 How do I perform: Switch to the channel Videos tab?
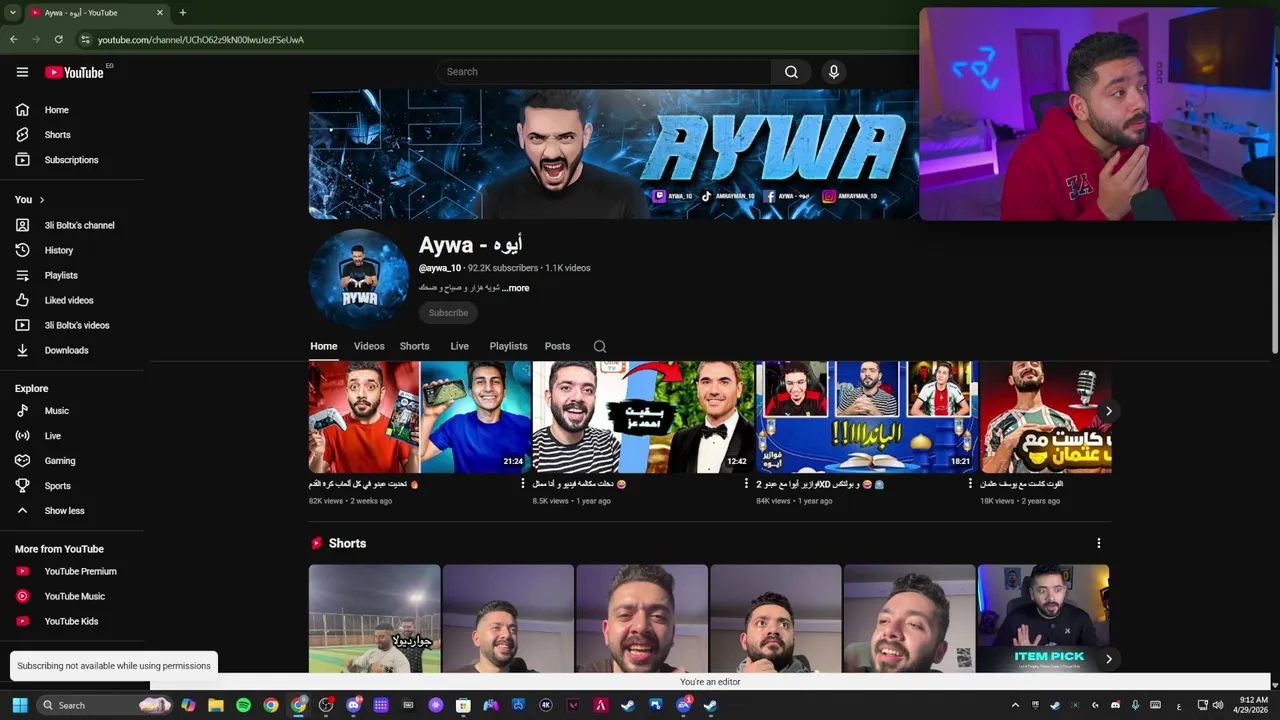tap(369, 346)
